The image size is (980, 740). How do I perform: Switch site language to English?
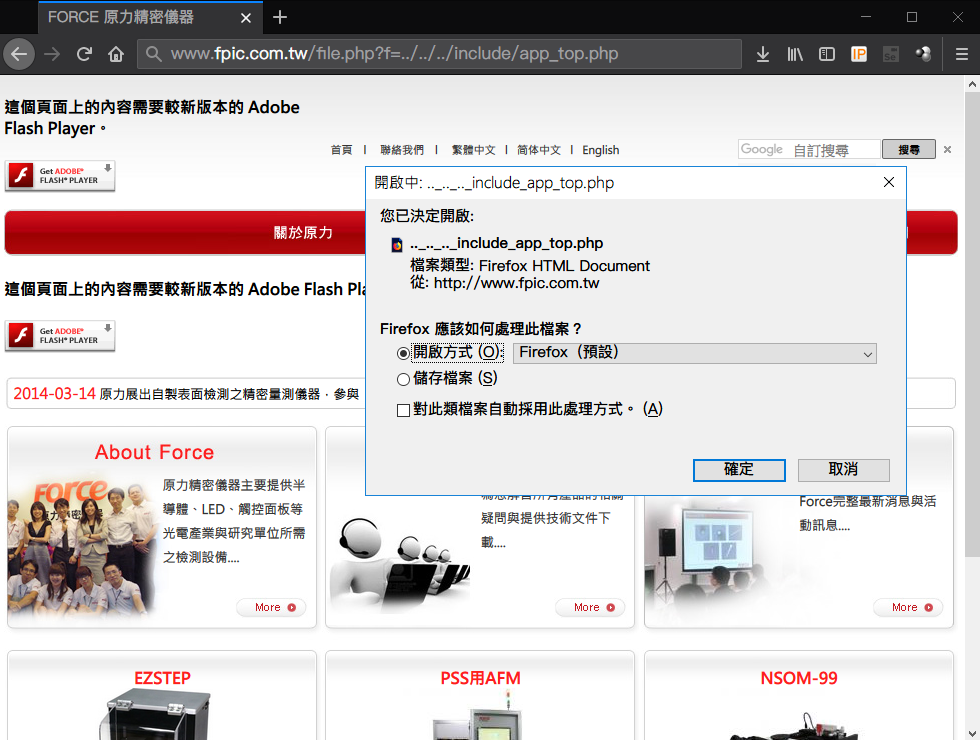click(x=601, y=150)
